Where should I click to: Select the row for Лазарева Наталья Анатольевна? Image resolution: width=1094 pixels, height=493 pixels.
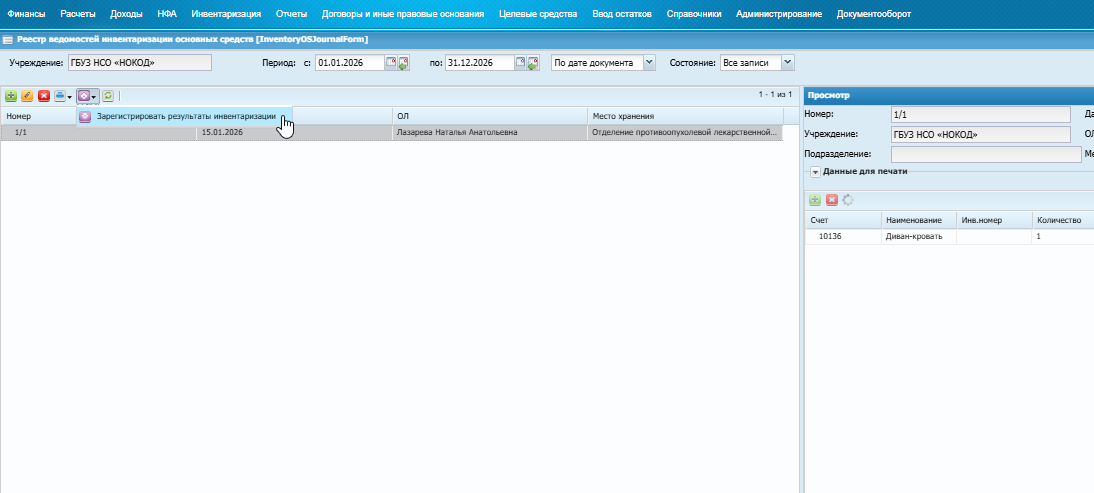[391, 132]
